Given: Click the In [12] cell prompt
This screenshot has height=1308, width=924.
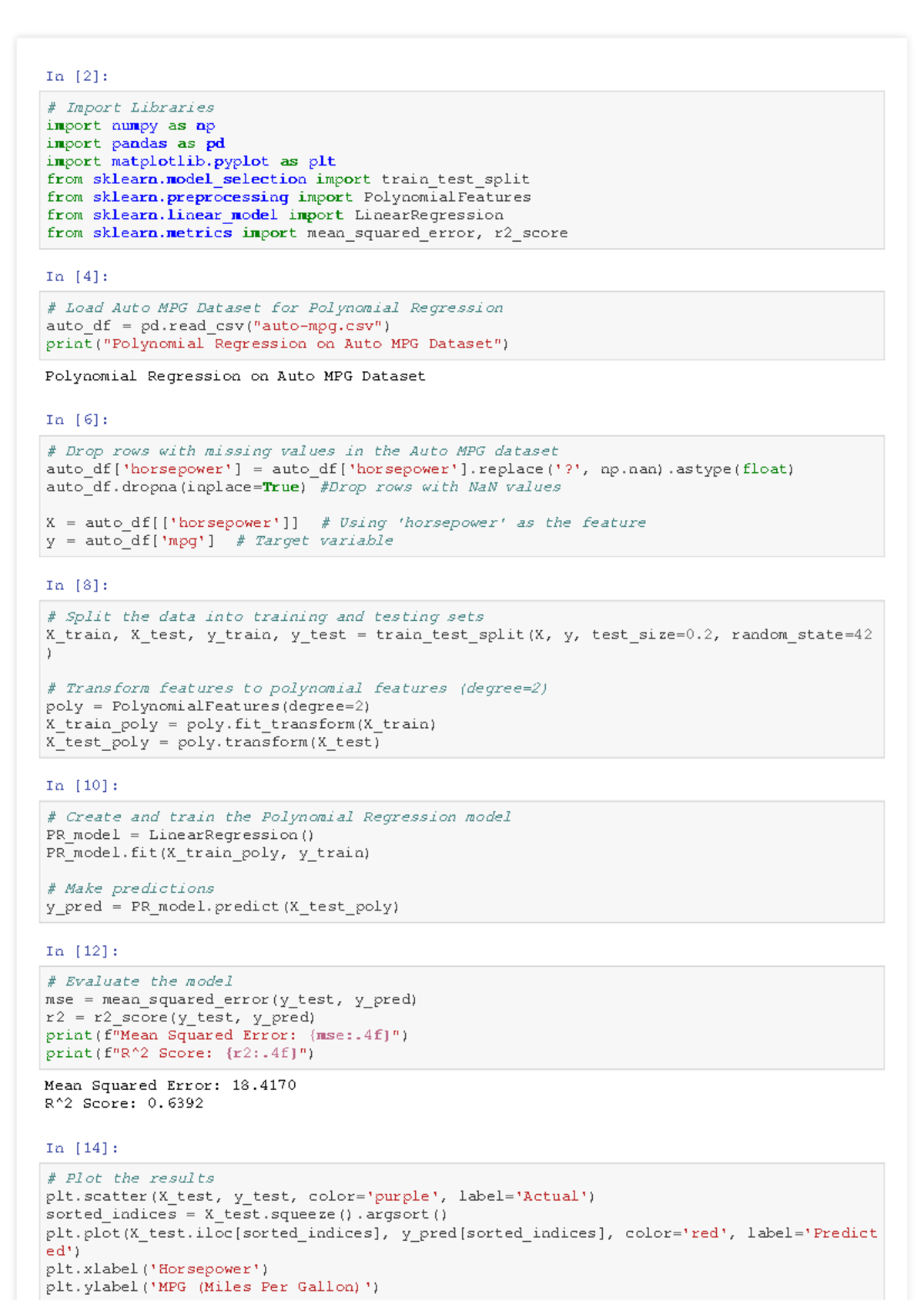Looking at the screenshot, I should click(82, 951).
